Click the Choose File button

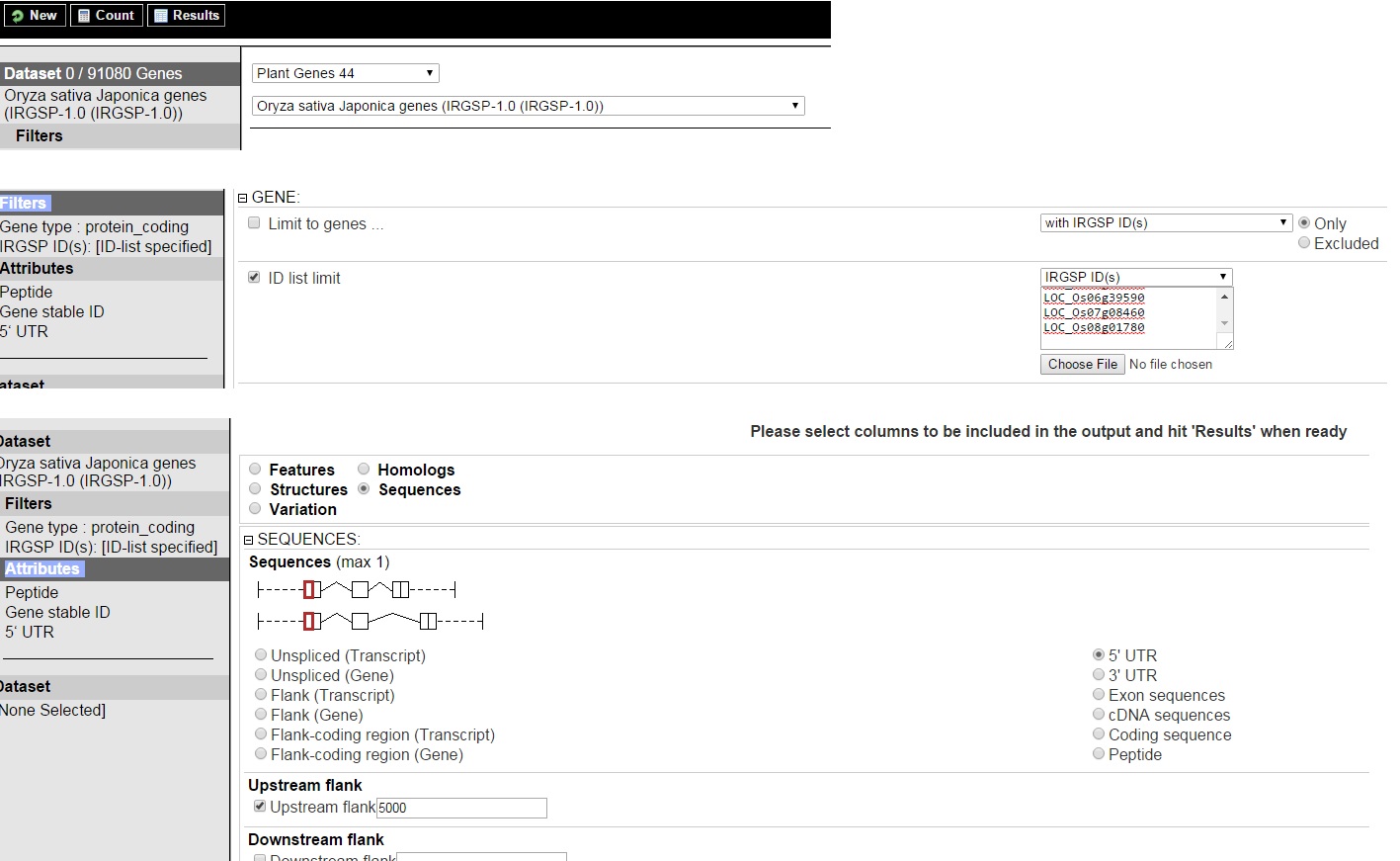tap(1082, 365)
